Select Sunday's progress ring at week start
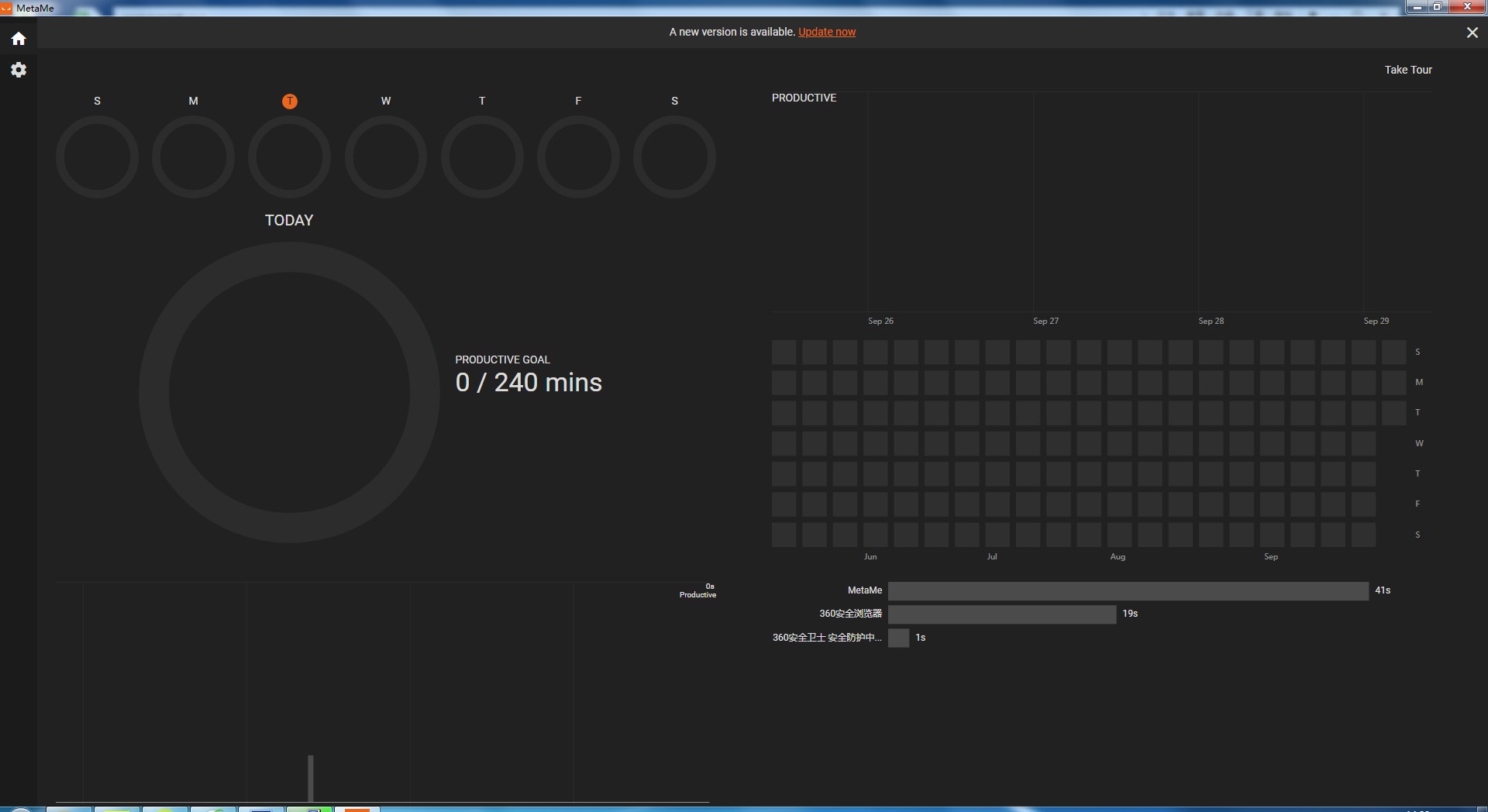1488x812 pixels. point(97,157)
